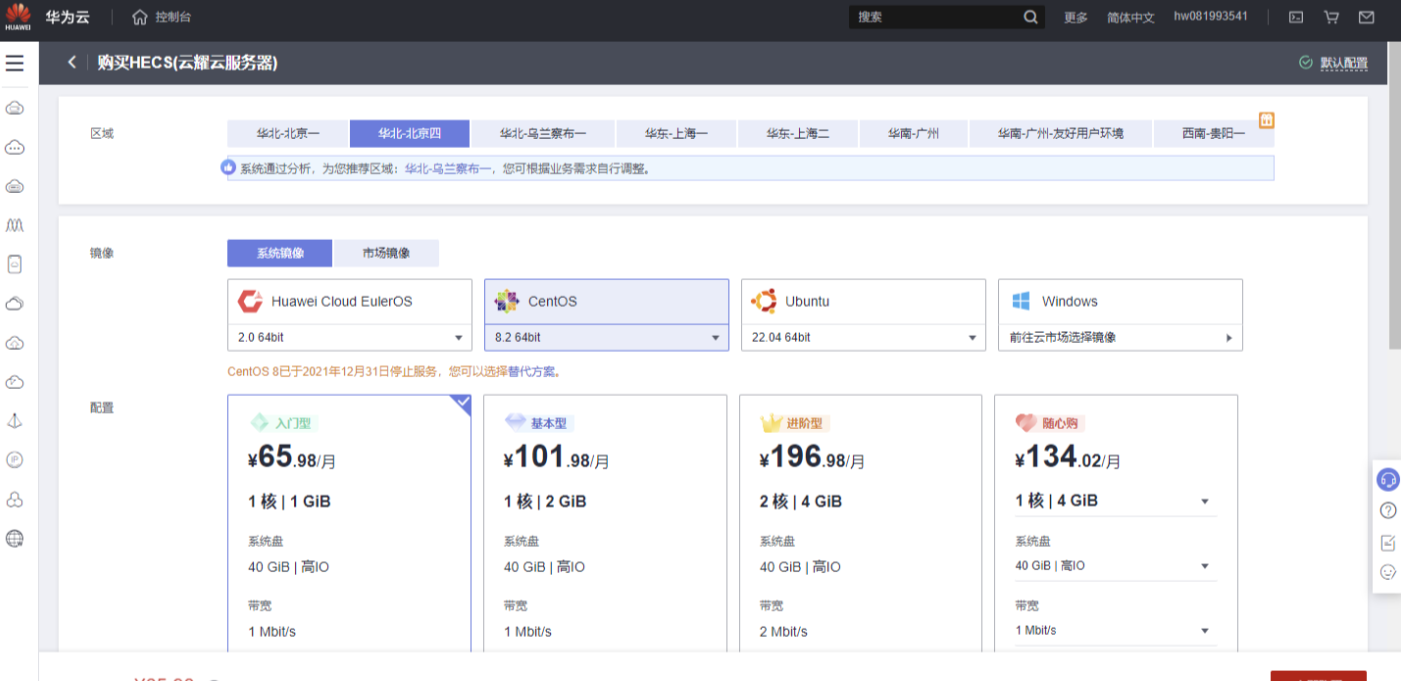
Task: Go back with the left arrow
Action: (x=71, y=62)
